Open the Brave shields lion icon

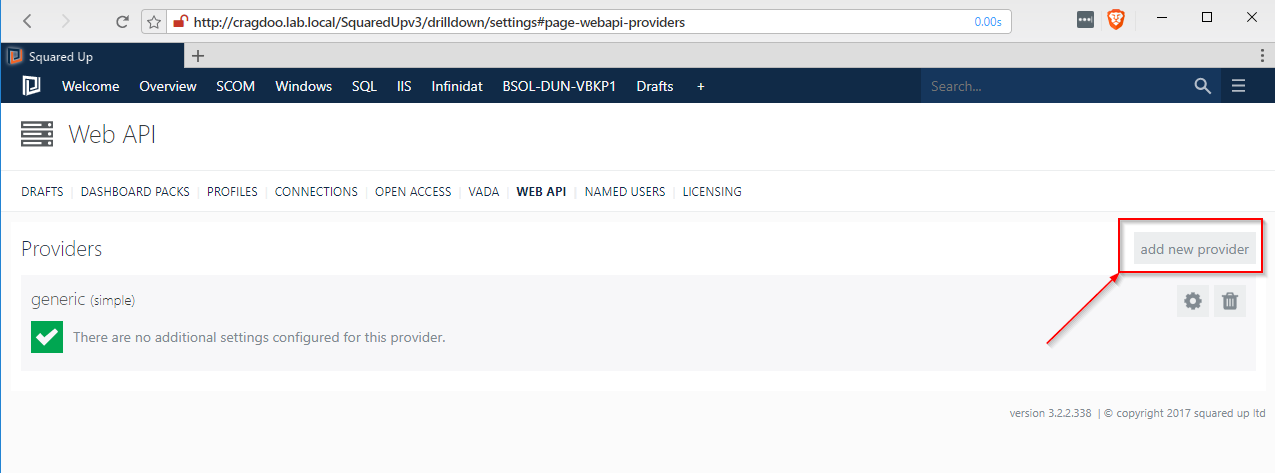[1116, 19]
